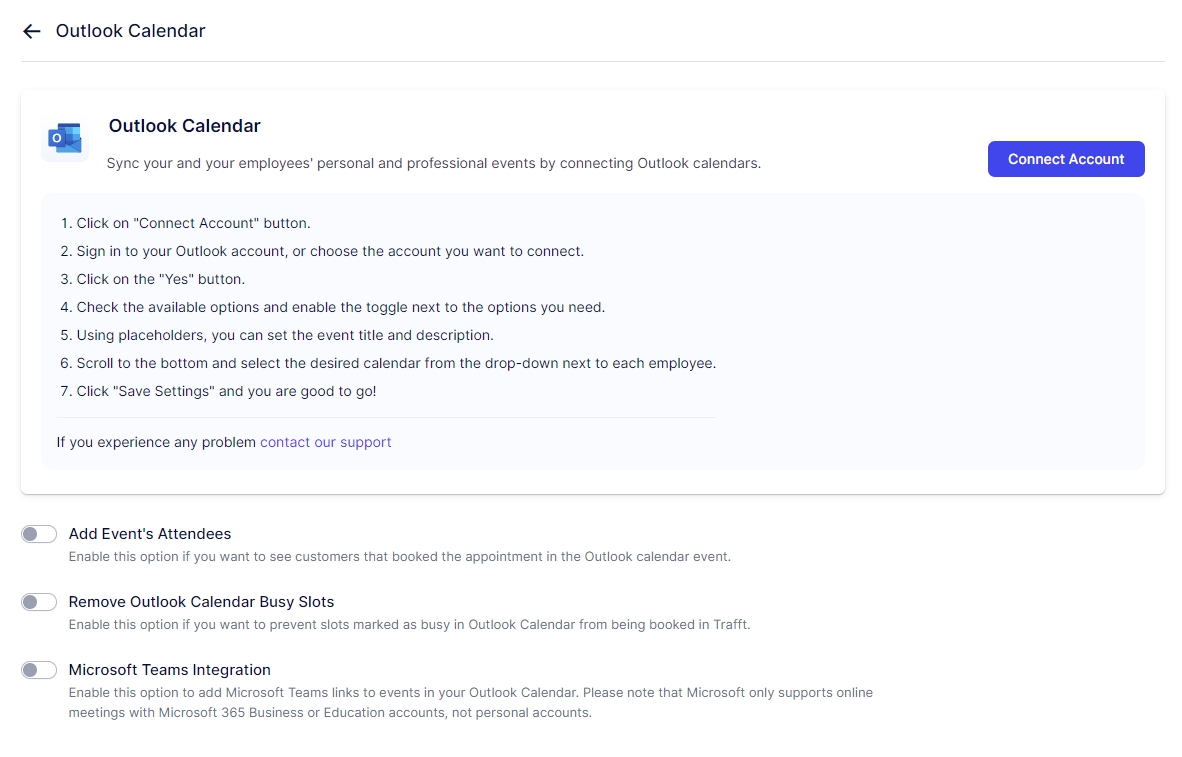Screen dimensions: 1182x757
Task: Open the contact our support link
Action: click(325, 442)
